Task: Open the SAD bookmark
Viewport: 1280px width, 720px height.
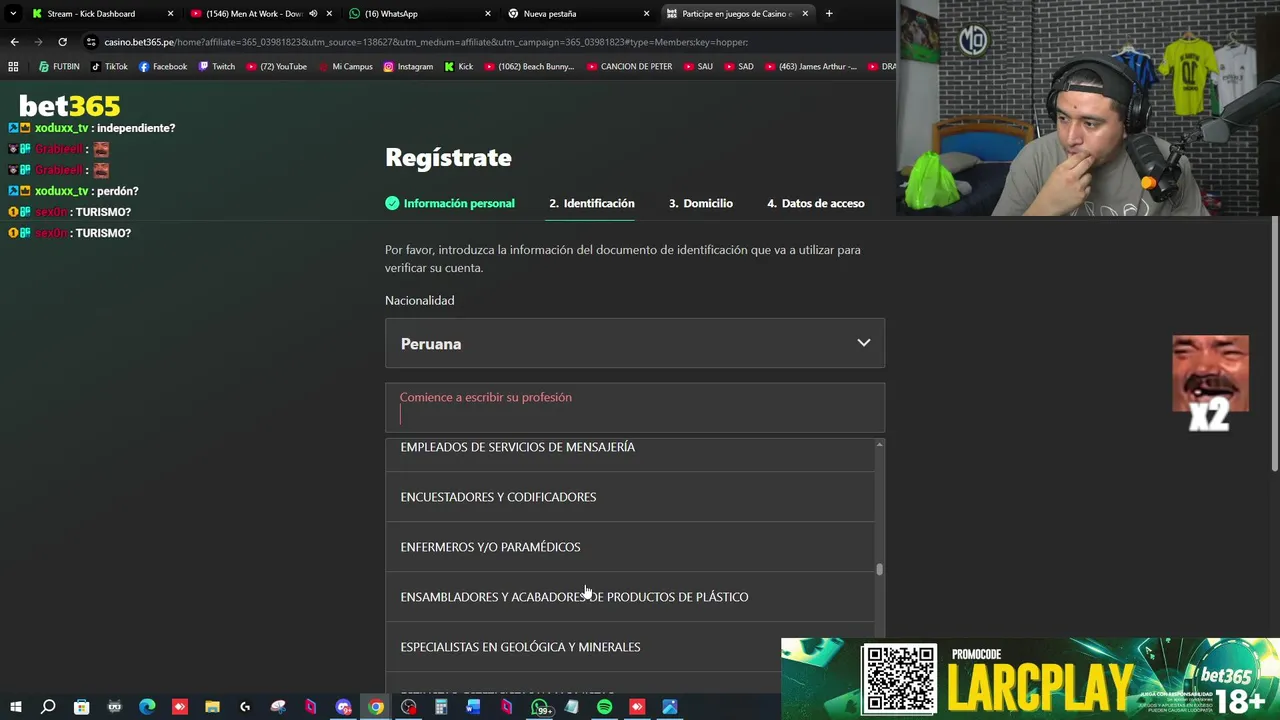Action: (x=738, y=67)
